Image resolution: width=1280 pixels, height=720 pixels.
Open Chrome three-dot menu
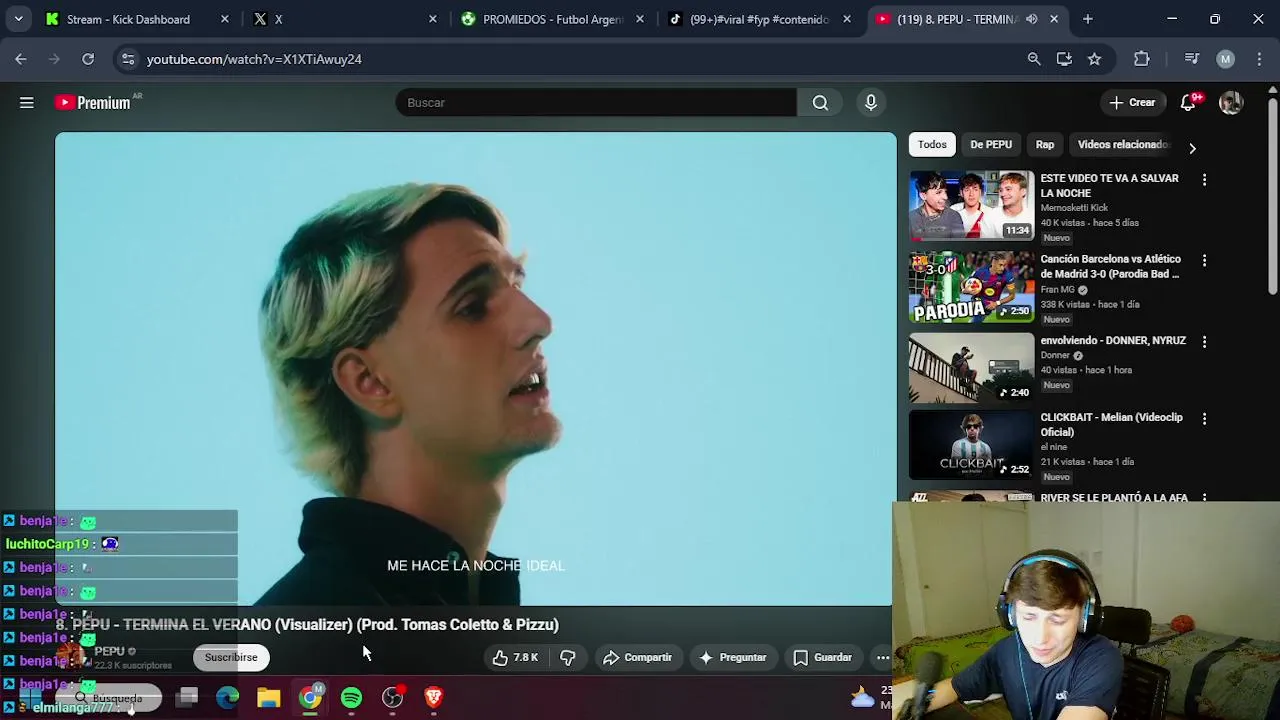(1257, 59)
